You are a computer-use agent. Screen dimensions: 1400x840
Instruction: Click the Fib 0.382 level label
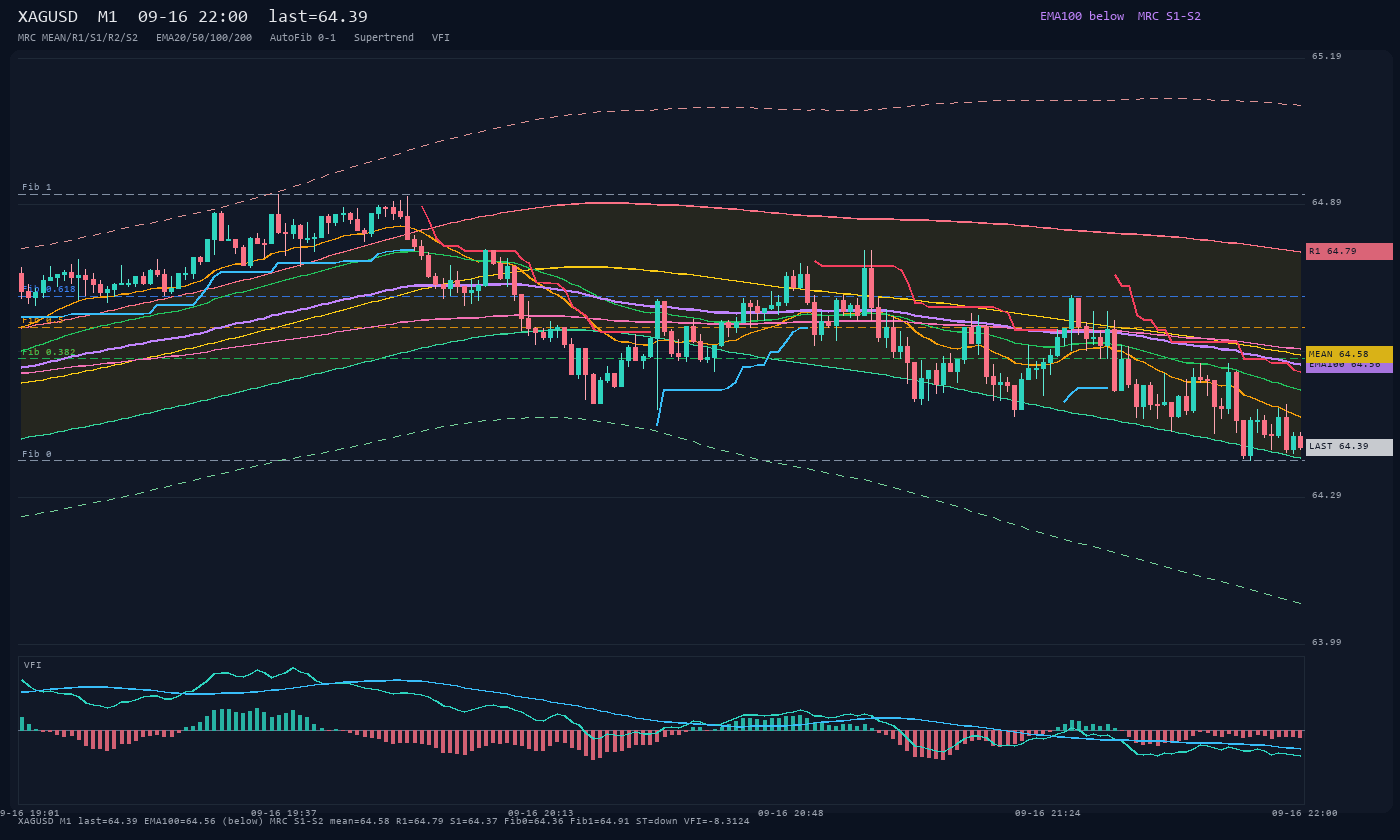click(x=49, y=352)
